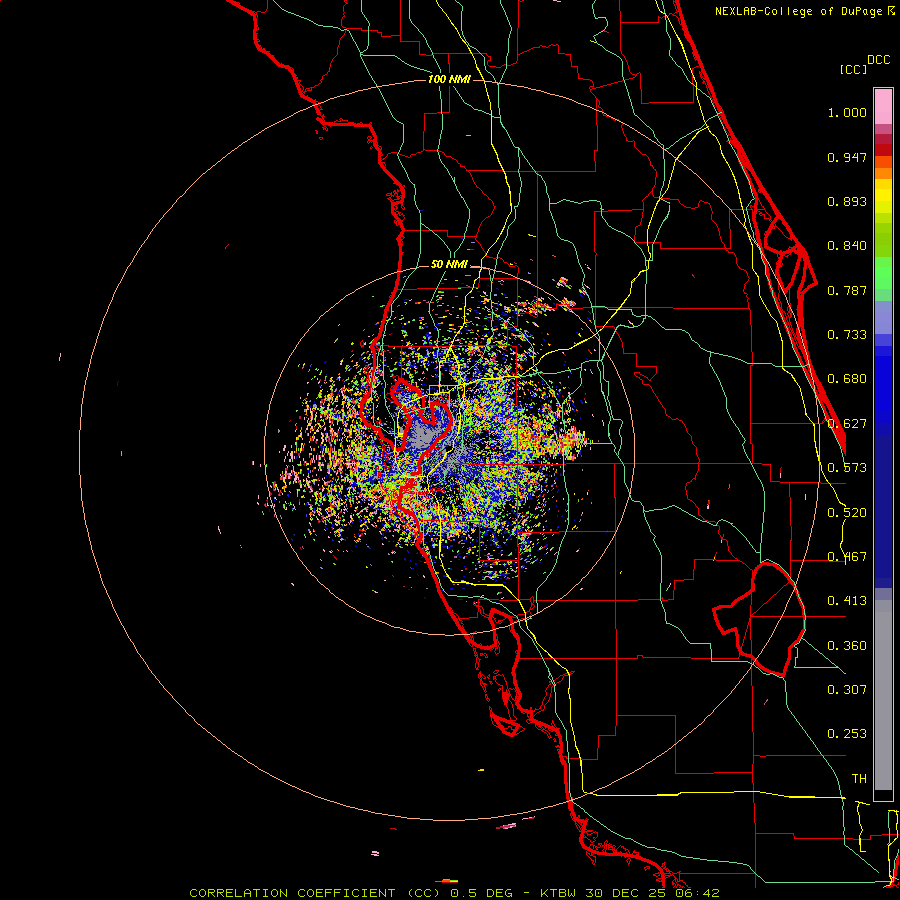
Task: Click the 06:42 timestamp in the caption
Action: tap(698, 893)
